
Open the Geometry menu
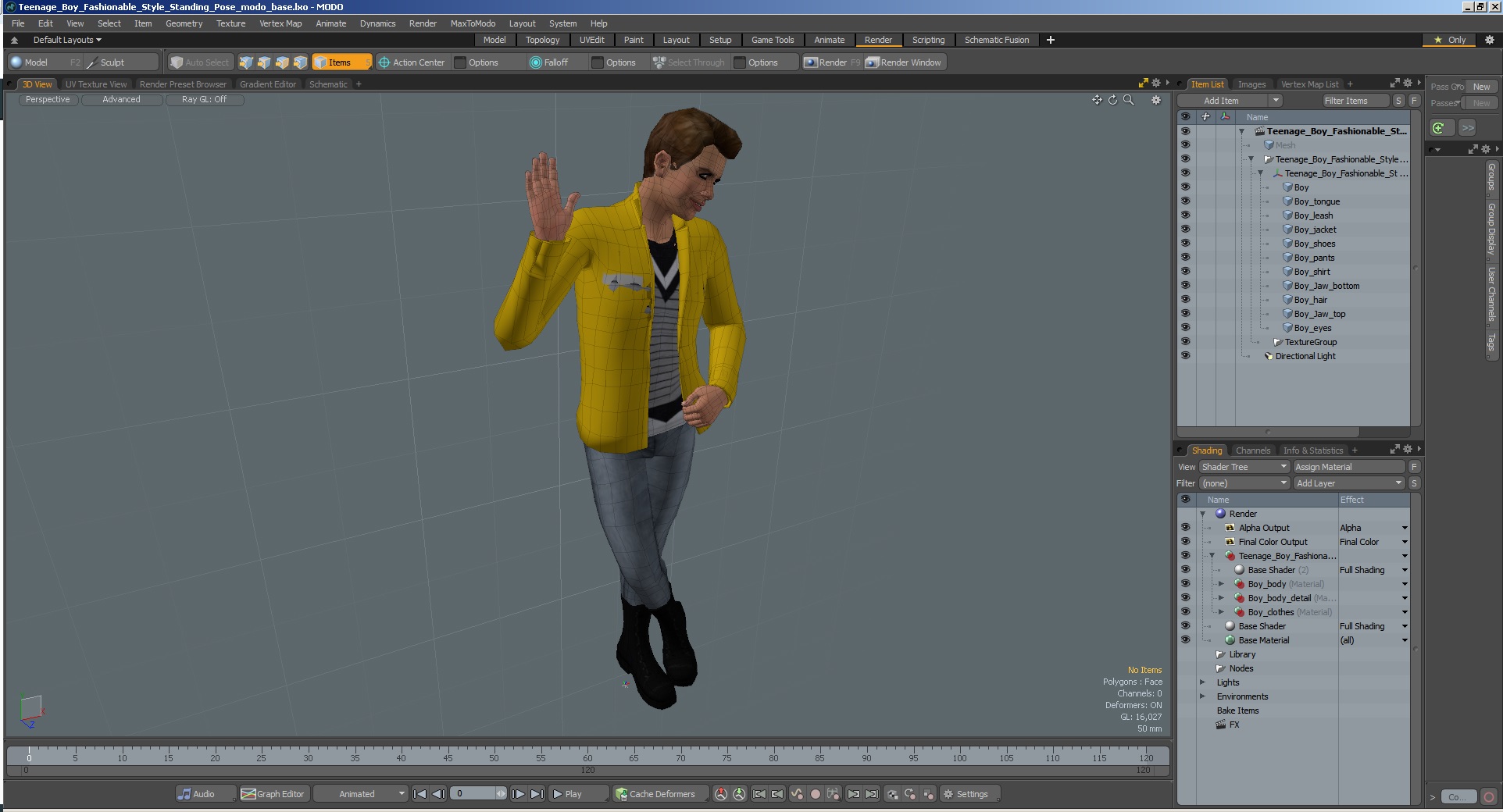point(184,23)
